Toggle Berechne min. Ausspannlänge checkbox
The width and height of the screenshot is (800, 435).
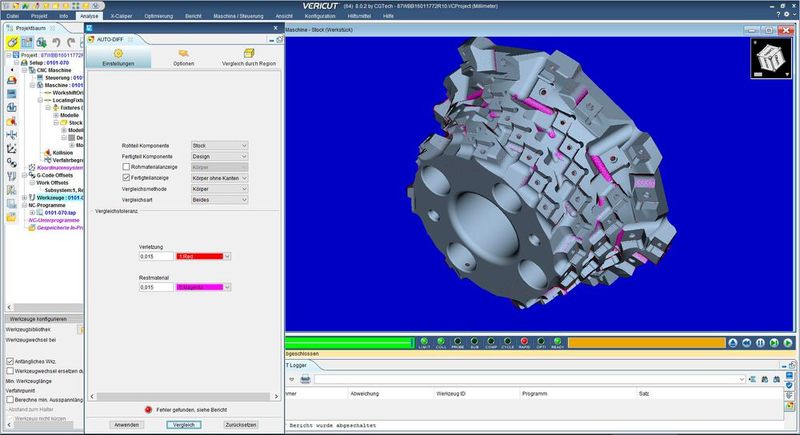tap(10, 400)
